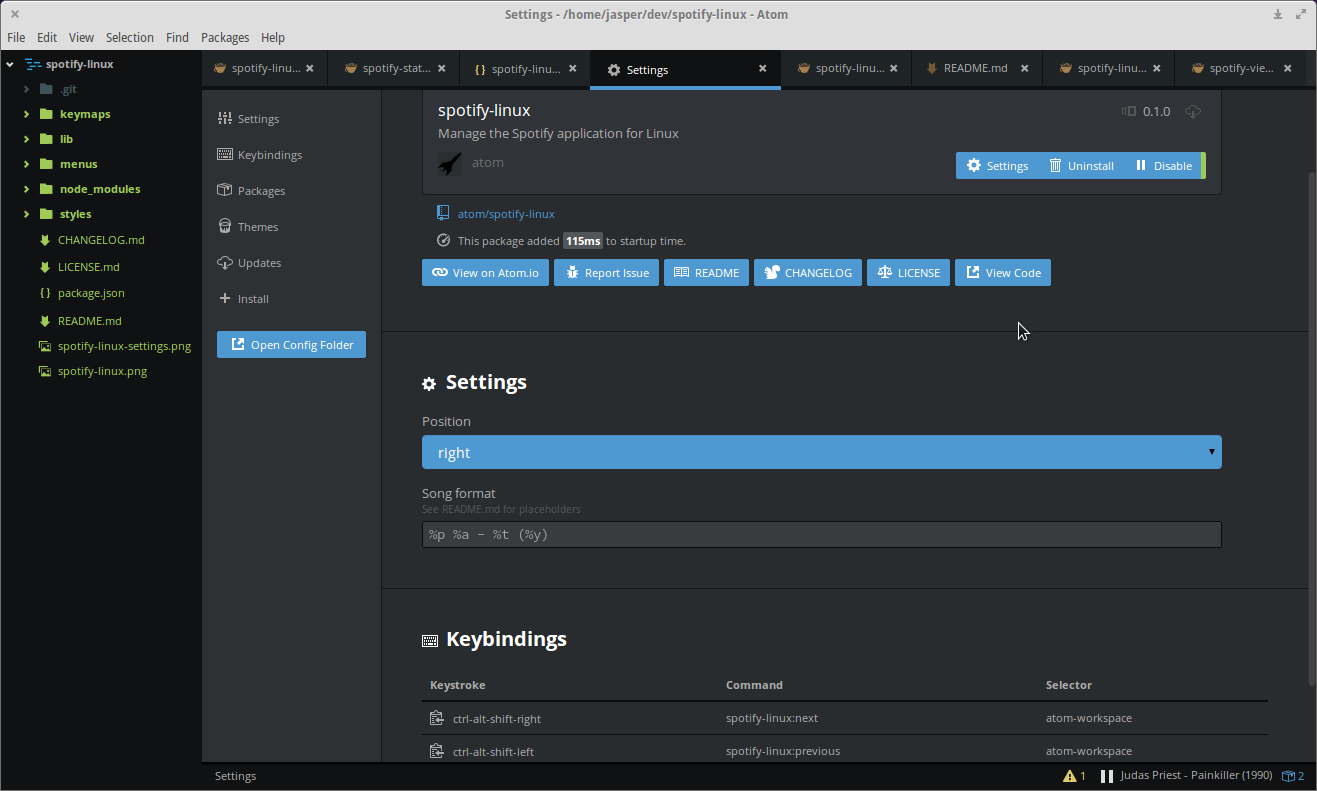Screen dimensions: 1317x791
Task: Open the Find menu
Action: pos(177,37)
